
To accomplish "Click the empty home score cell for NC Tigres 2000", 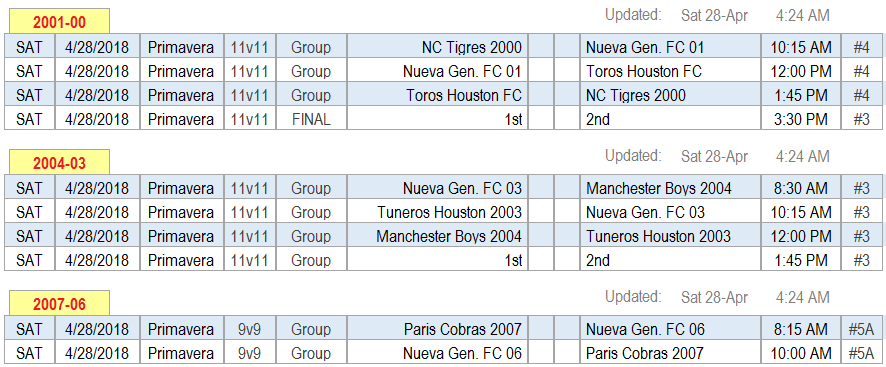I will [x=541, y=47].
